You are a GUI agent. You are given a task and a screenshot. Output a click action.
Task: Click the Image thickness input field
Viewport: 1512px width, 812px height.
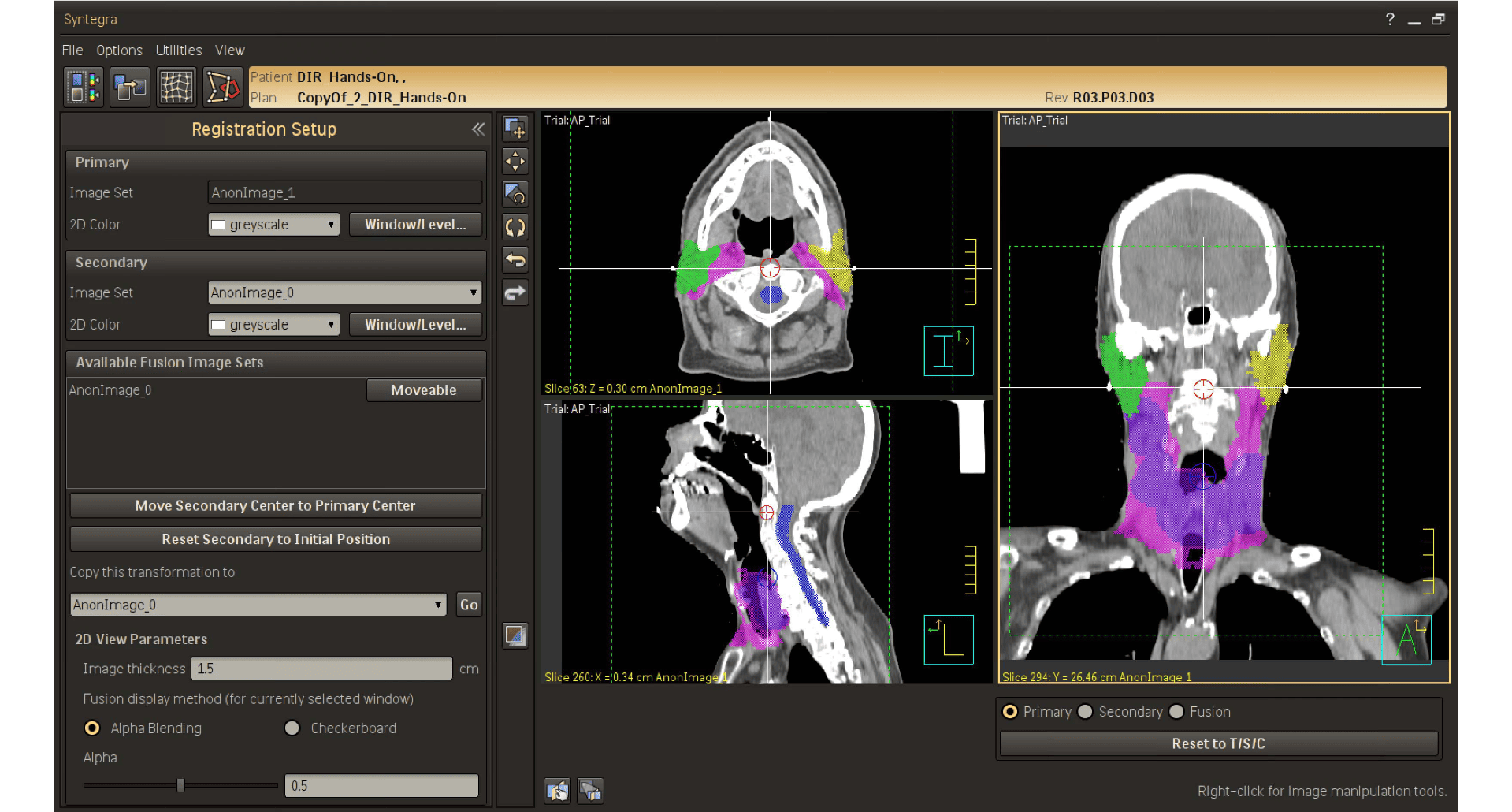[x=321, y=669]
